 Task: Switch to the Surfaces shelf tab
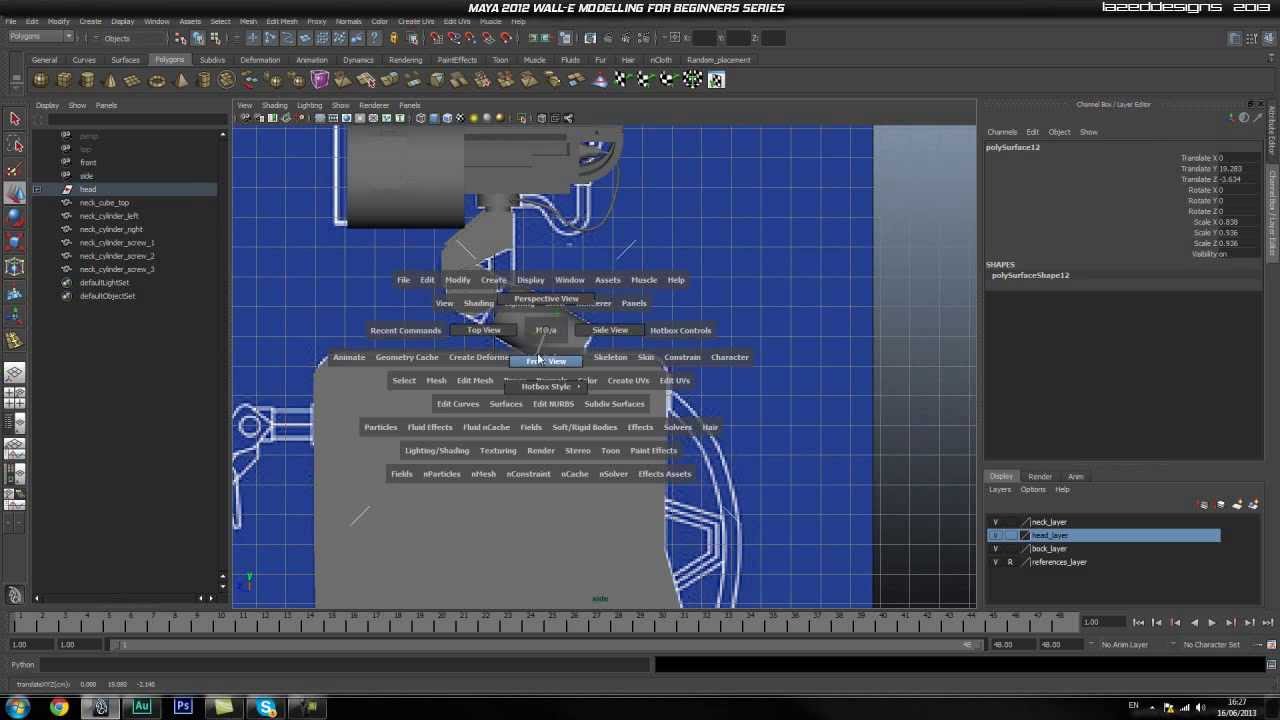[x=125, y=60]
